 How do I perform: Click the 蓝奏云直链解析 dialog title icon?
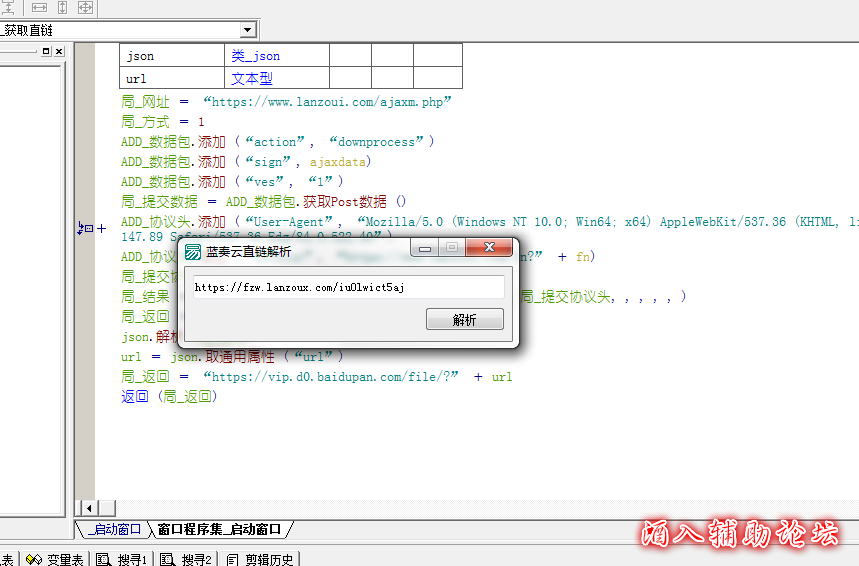193,251
